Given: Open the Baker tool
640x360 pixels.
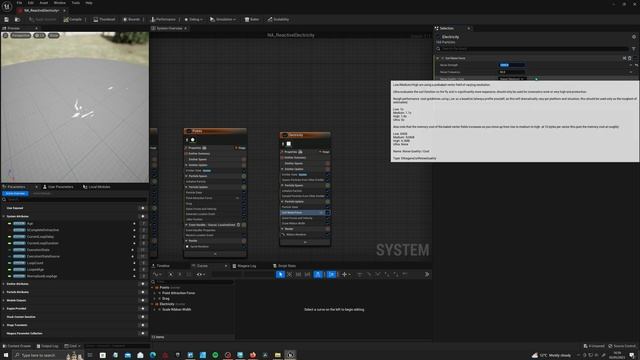Looking at the screenshot, I should (252, 19).
